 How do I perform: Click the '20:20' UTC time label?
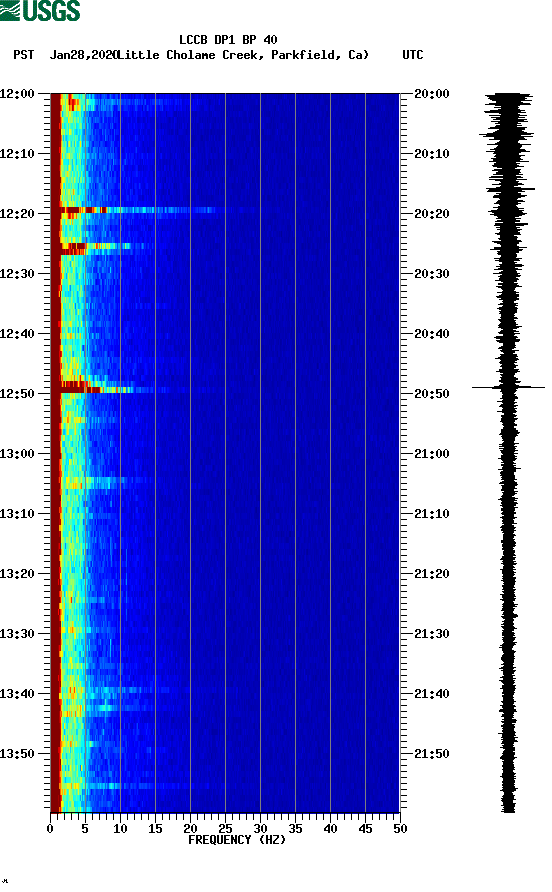point(431,214)
